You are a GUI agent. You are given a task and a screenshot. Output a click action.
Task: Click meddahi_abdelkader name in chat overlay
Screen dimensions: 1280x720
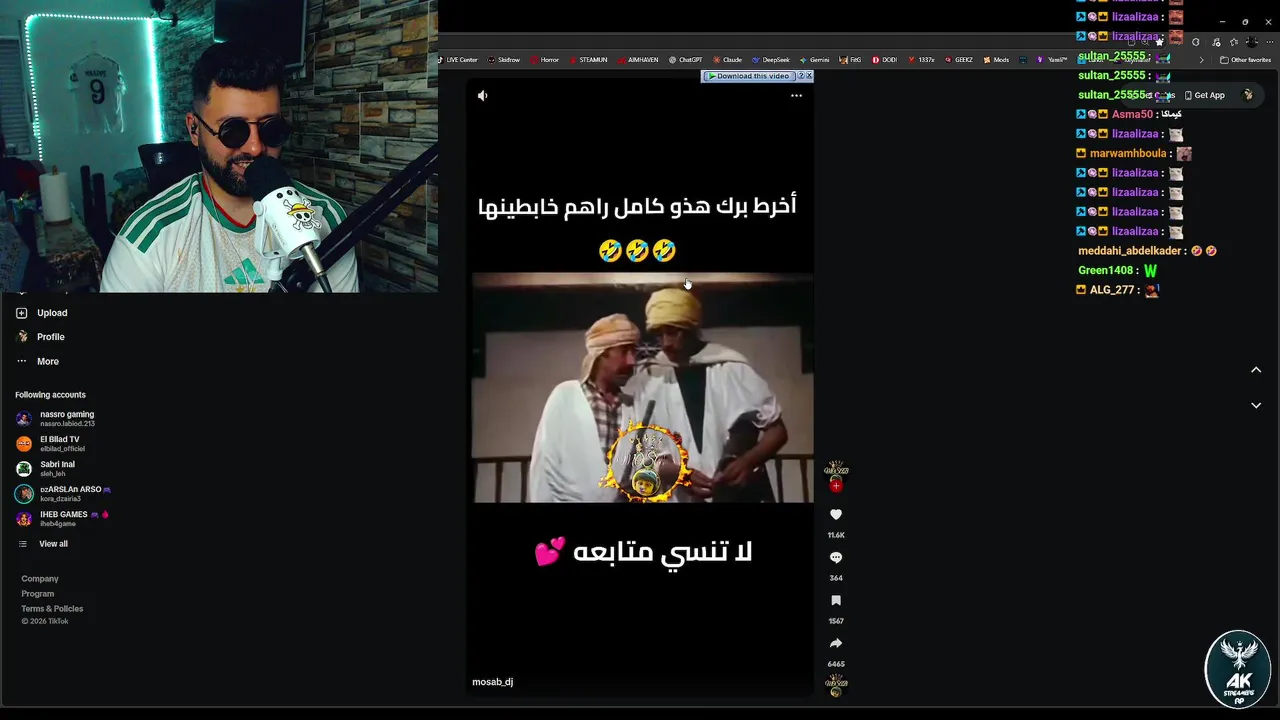pos(1131,251)
